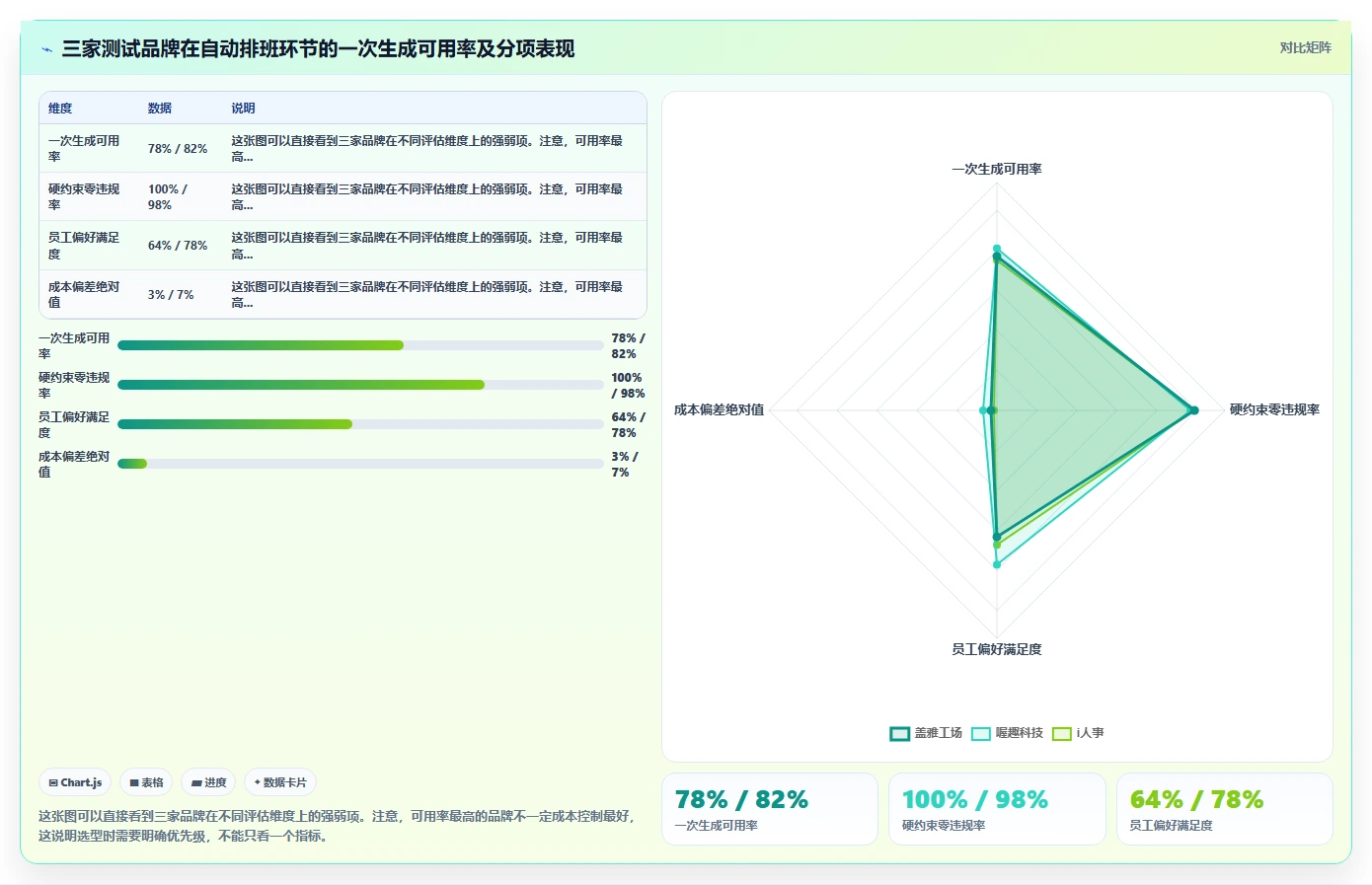Click radar axis label 员工偏好满足度
The width and height of the screenshot is (1372, 885).
[x=997, y=649]
